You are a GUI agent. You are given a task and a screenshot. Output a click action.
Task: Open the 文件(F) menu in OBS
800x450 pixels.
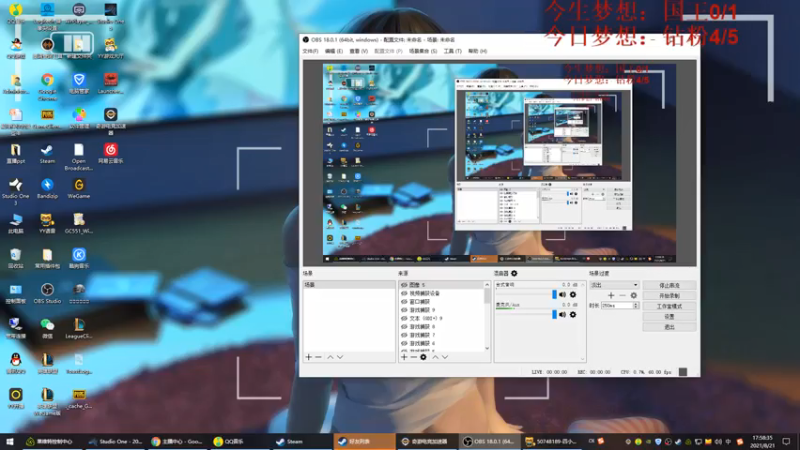[310, 51]
